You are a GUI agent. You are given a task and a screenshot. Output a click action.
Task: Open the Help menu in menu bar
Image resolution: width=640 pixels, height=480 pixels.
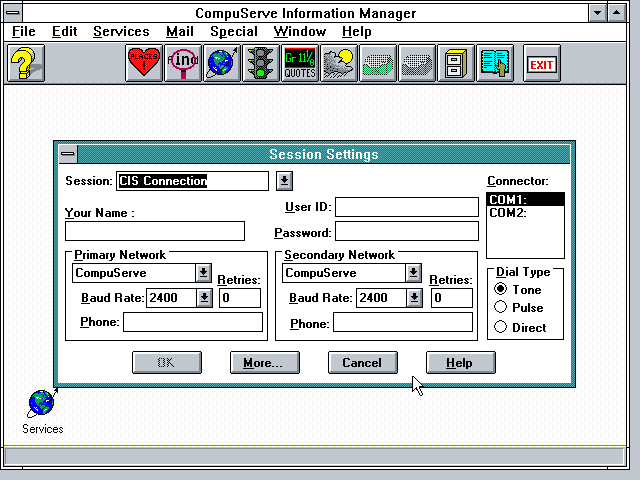click(357, 31)
